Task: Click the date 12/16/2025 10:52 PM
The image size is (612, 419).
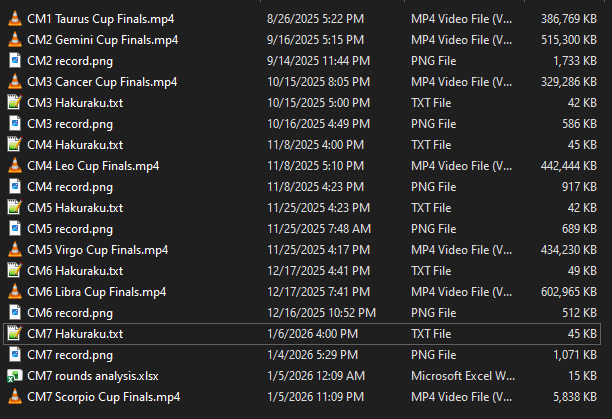Action: click(x=322, y=313)
